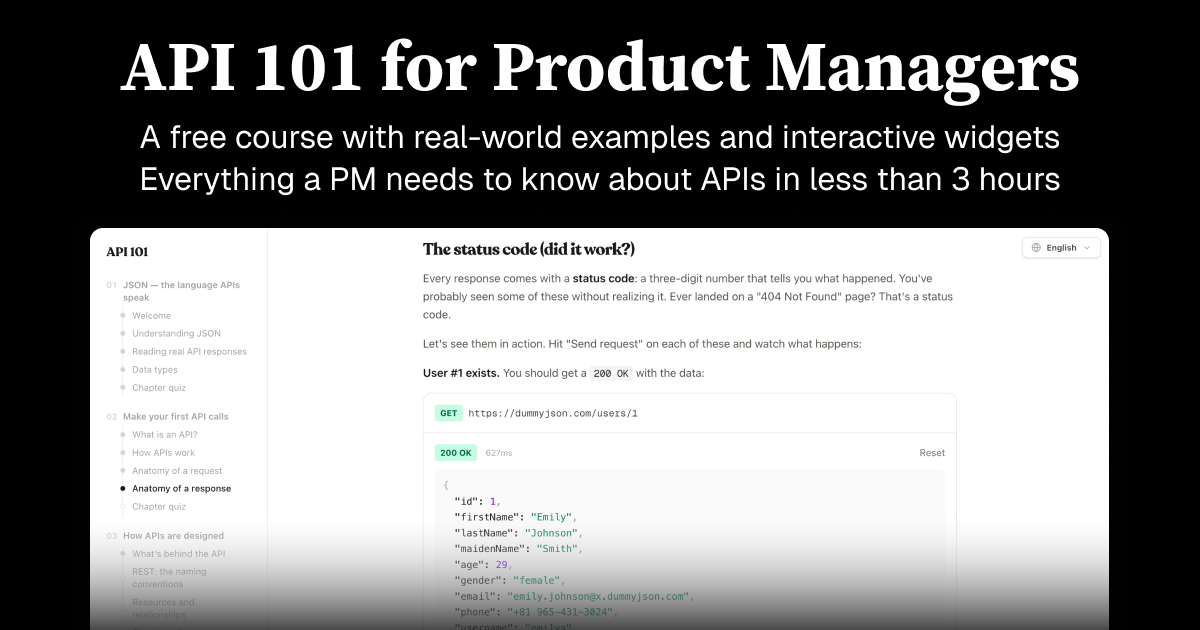Click the completion dot next to Welcome
Image resolution: width=1200 pixels, height=630 pixels.
point(122,315)
